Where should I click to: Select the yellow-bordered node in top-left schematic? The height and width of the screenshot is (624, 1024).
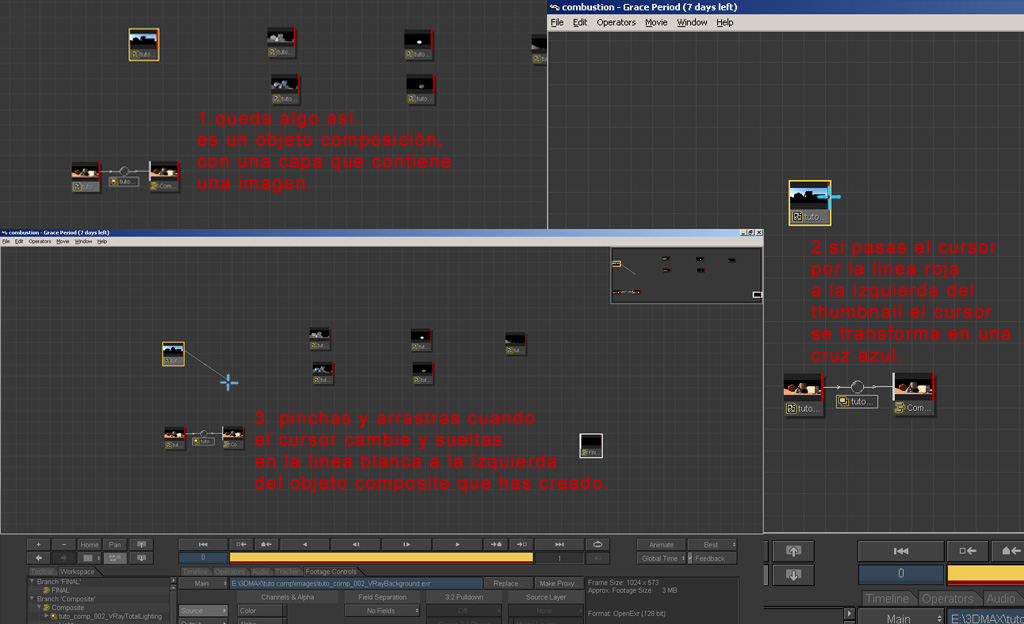[x=144, y=44]
